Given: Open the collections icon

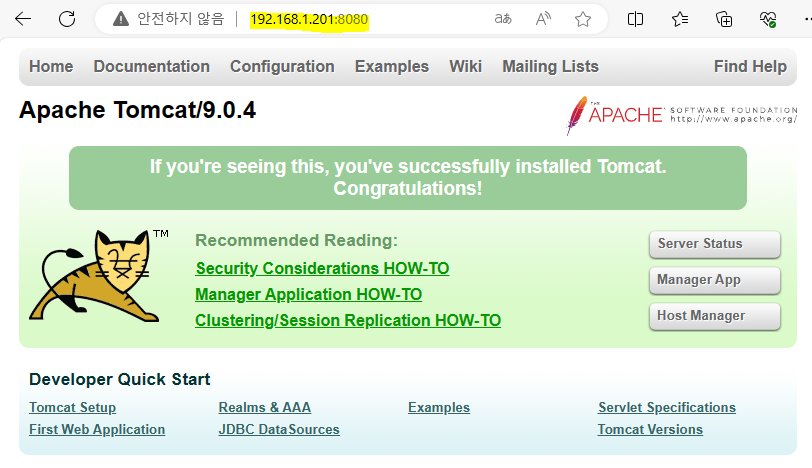Looking at the screenshot, I should click(724, 19).
